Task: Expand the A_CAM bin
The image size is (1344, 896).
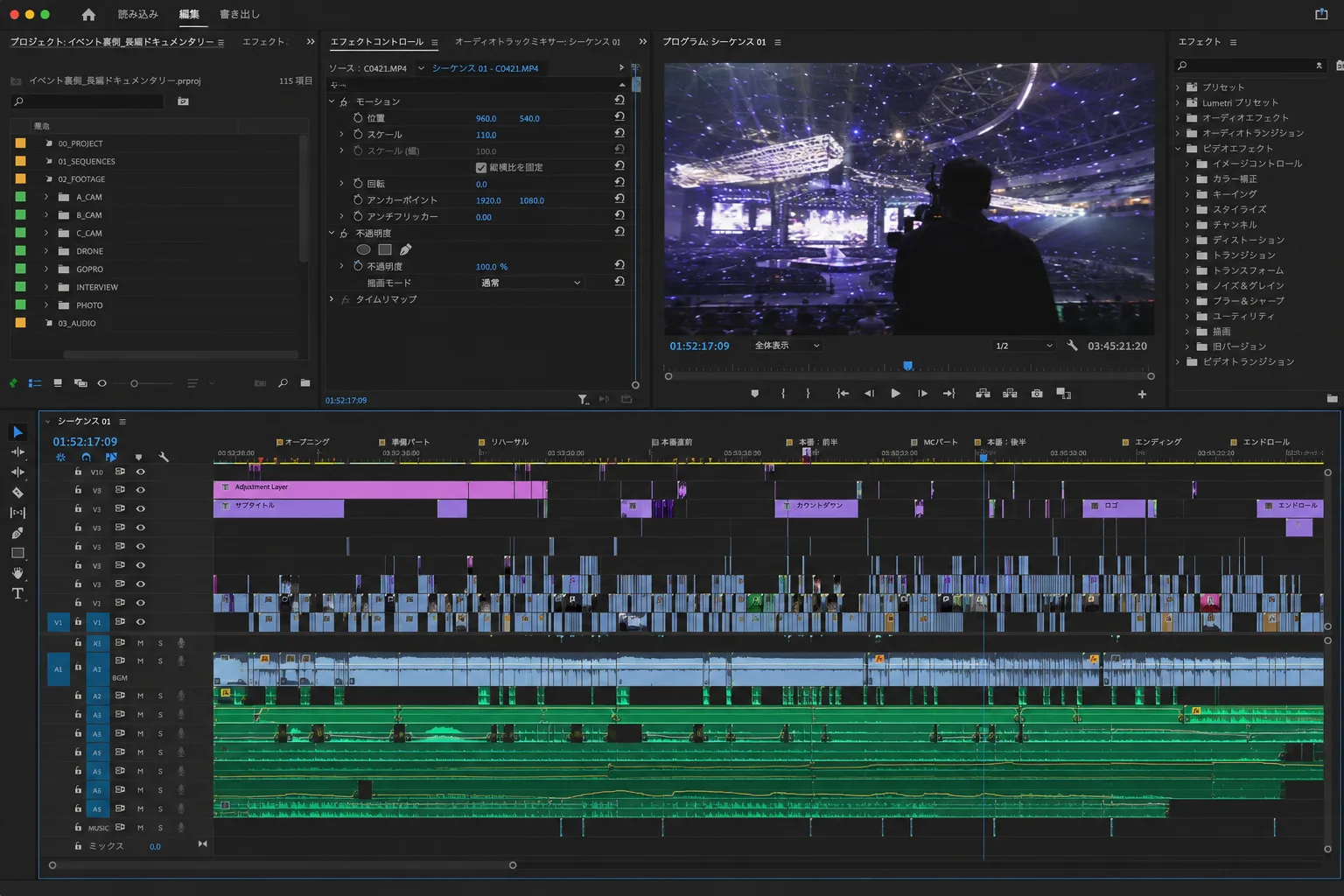Action: [x=46, y=198]
